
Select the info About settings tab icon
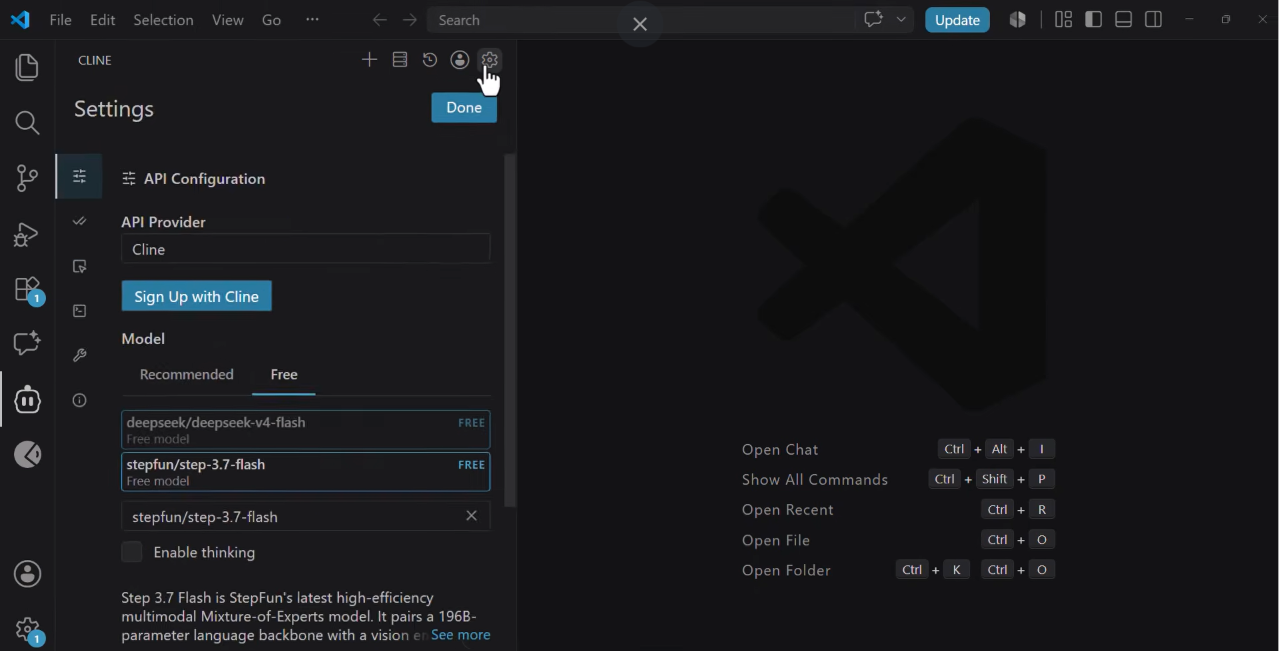80,400
